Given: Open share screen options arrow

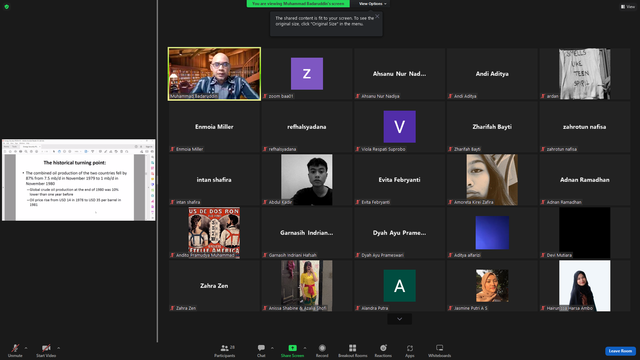Looking at the screenshot, I should pos(305,348).
